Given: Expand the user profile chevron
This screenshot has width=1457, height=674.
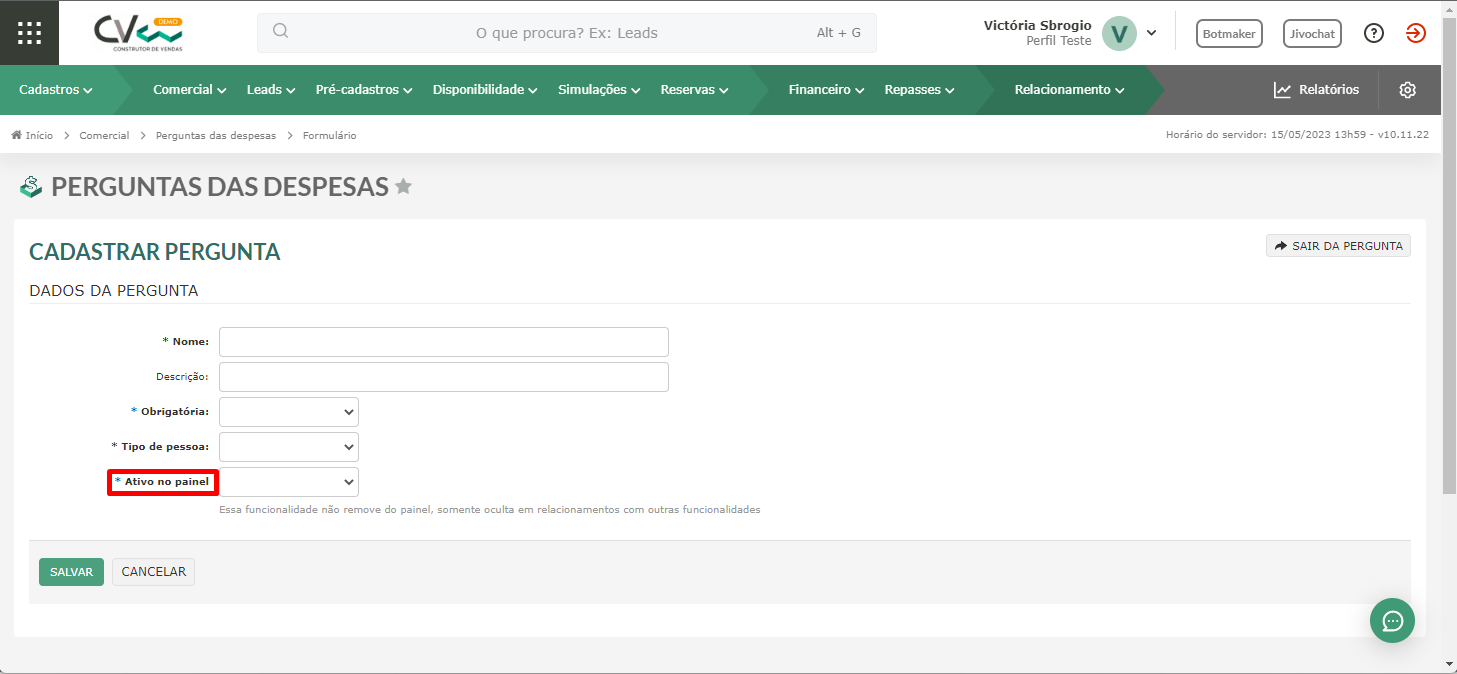Looking at the screenshot, I should (x=1151, y=33).
